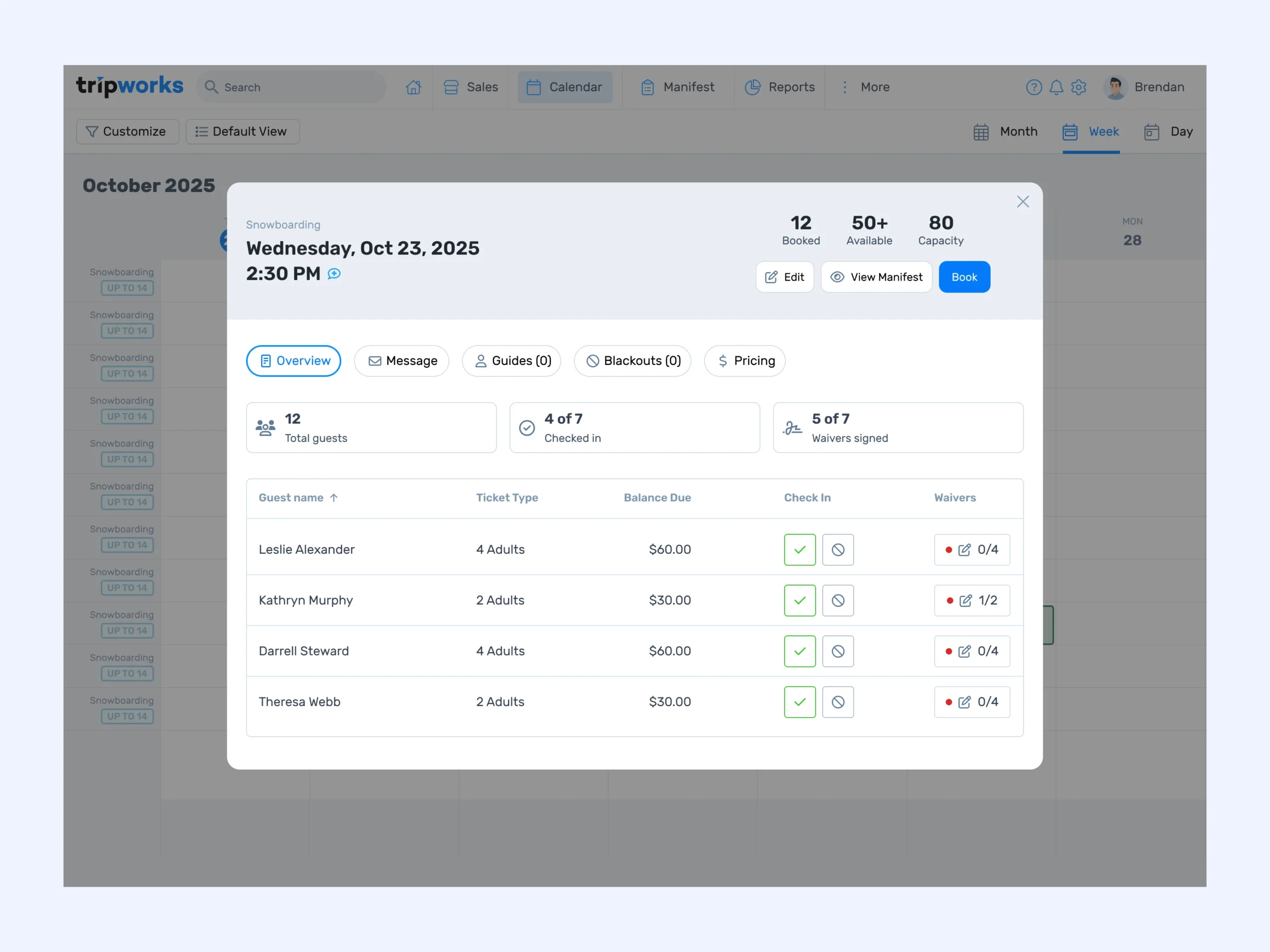Click Leslie Alexander guest name

[307, 549]
